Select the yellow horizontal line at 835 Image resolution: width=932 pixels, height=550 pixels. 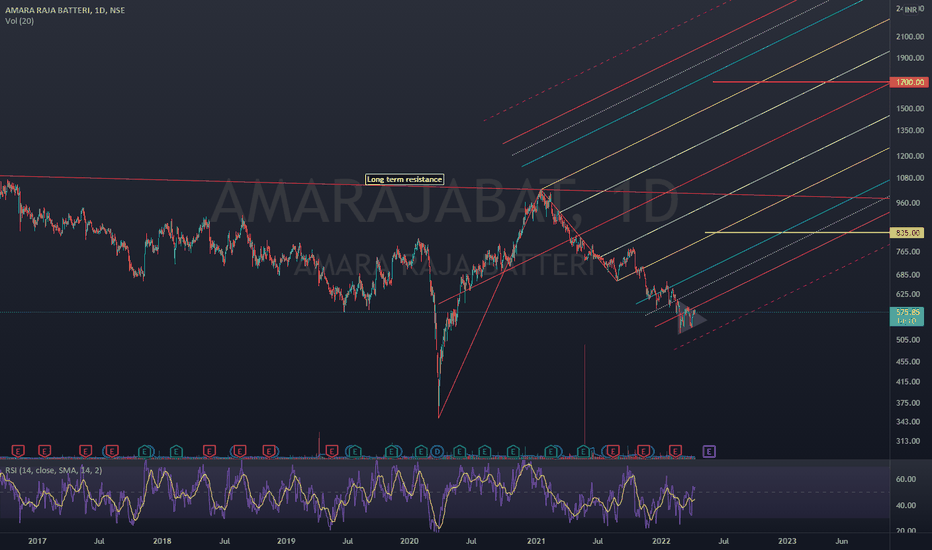797,232
